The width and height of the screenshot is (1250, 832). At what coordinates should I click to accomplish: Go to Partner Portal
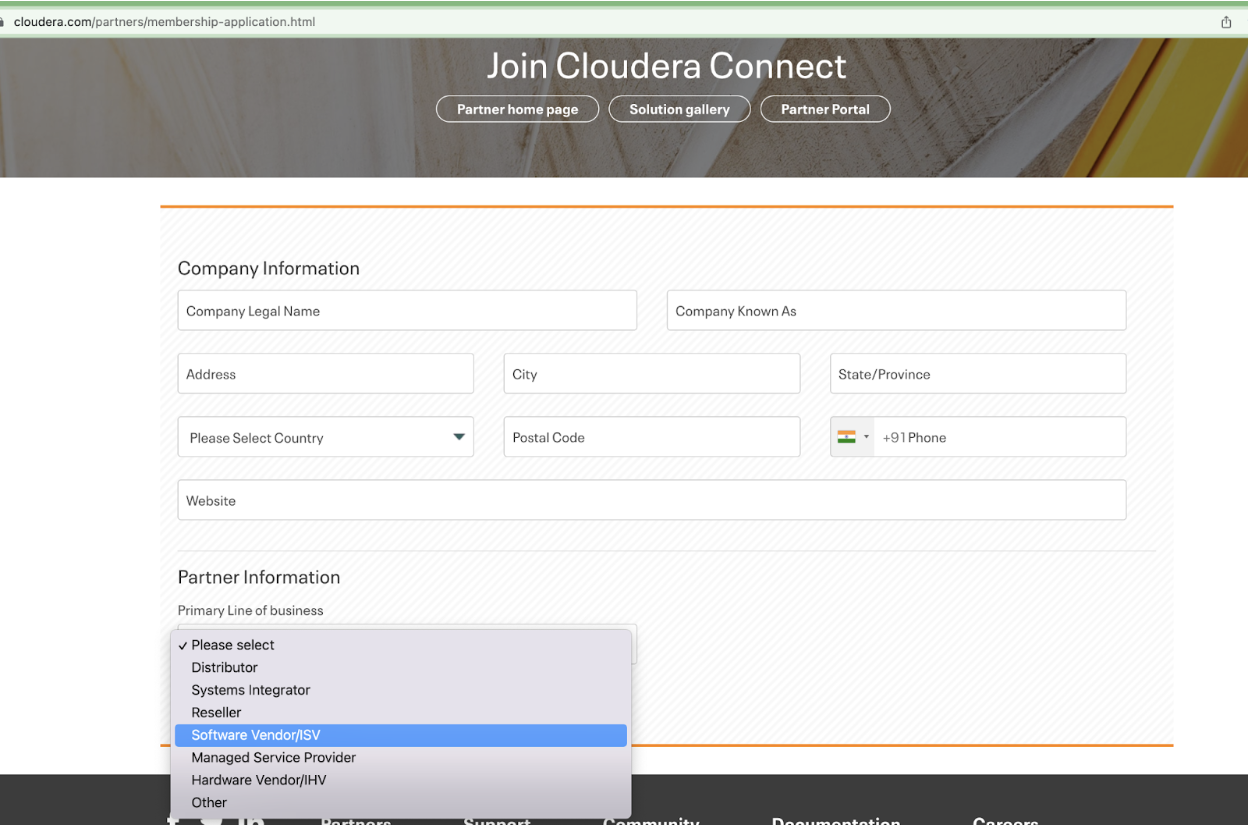tap(825, 109)
